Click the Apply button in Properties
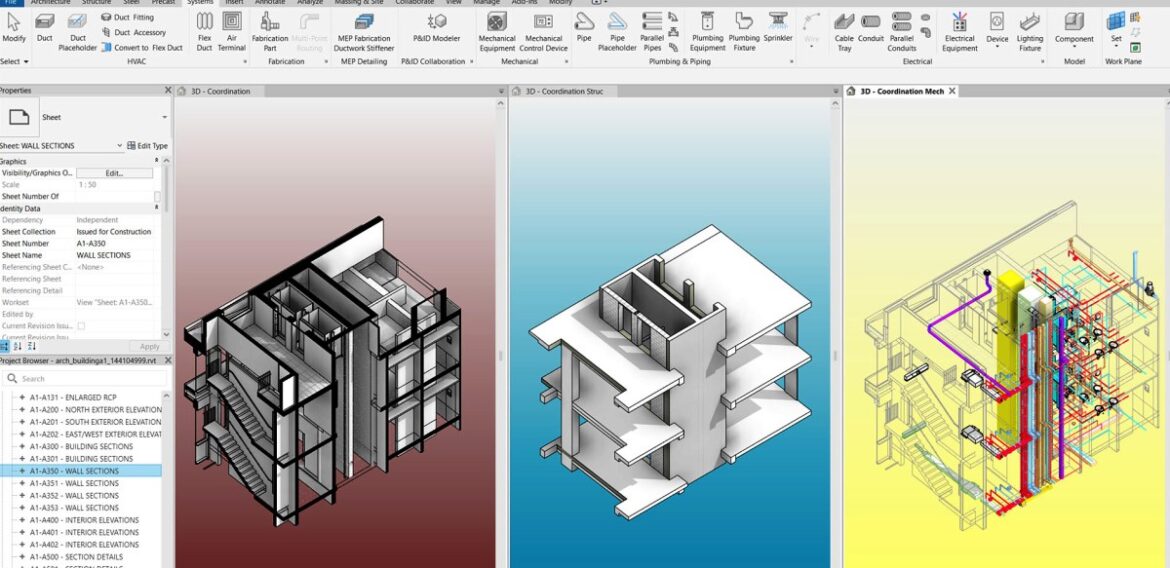Image resolution: width=1170 pixels, height=568 pixels. pos(149,346)
